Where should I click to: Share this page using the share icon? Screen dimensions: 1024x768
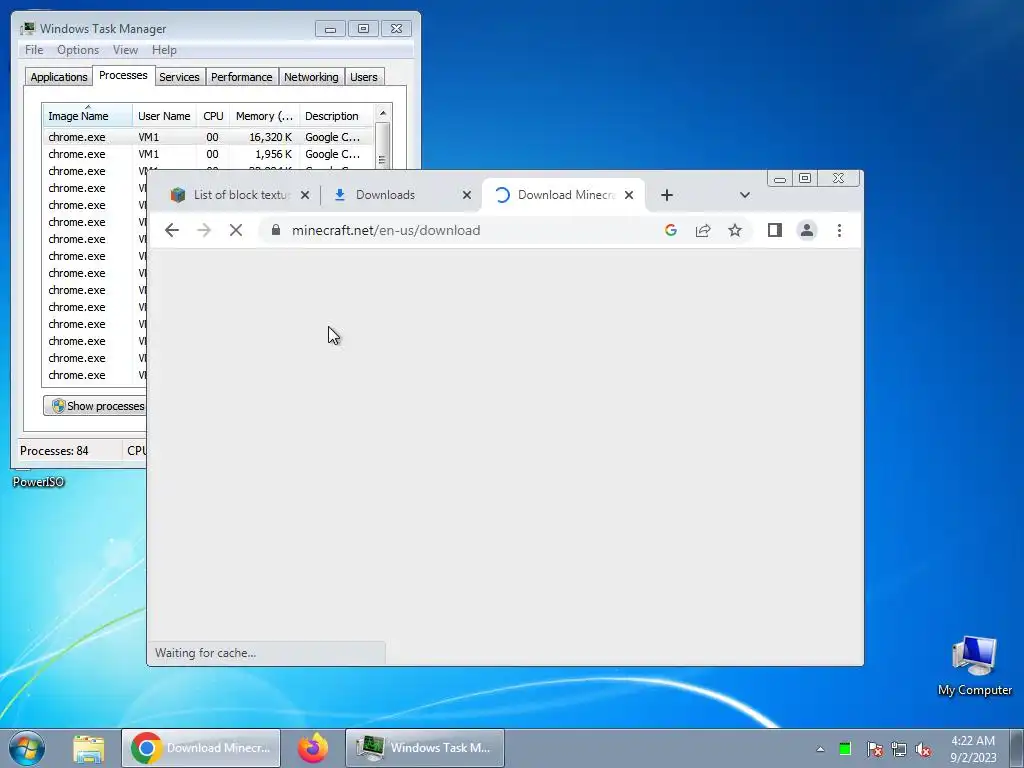(703, 230)
